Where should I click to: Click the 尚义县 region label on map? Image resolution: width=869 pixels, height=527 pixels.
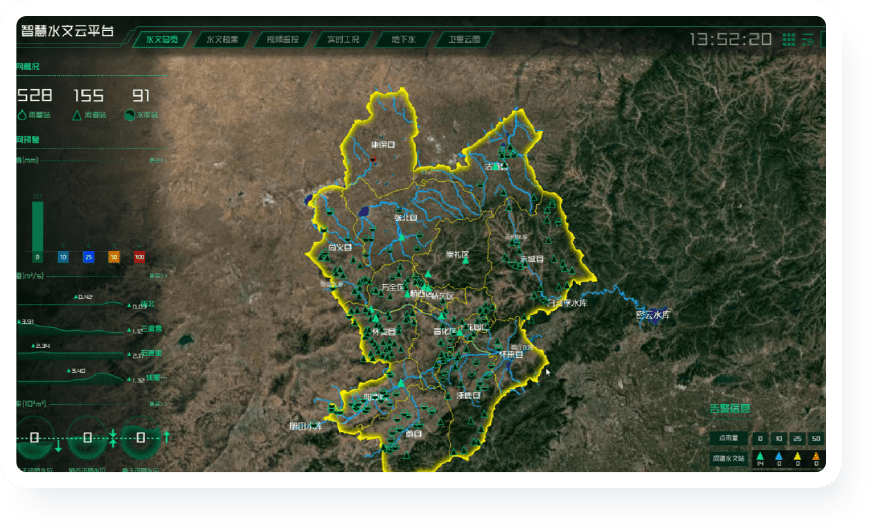tap(340, 248)
